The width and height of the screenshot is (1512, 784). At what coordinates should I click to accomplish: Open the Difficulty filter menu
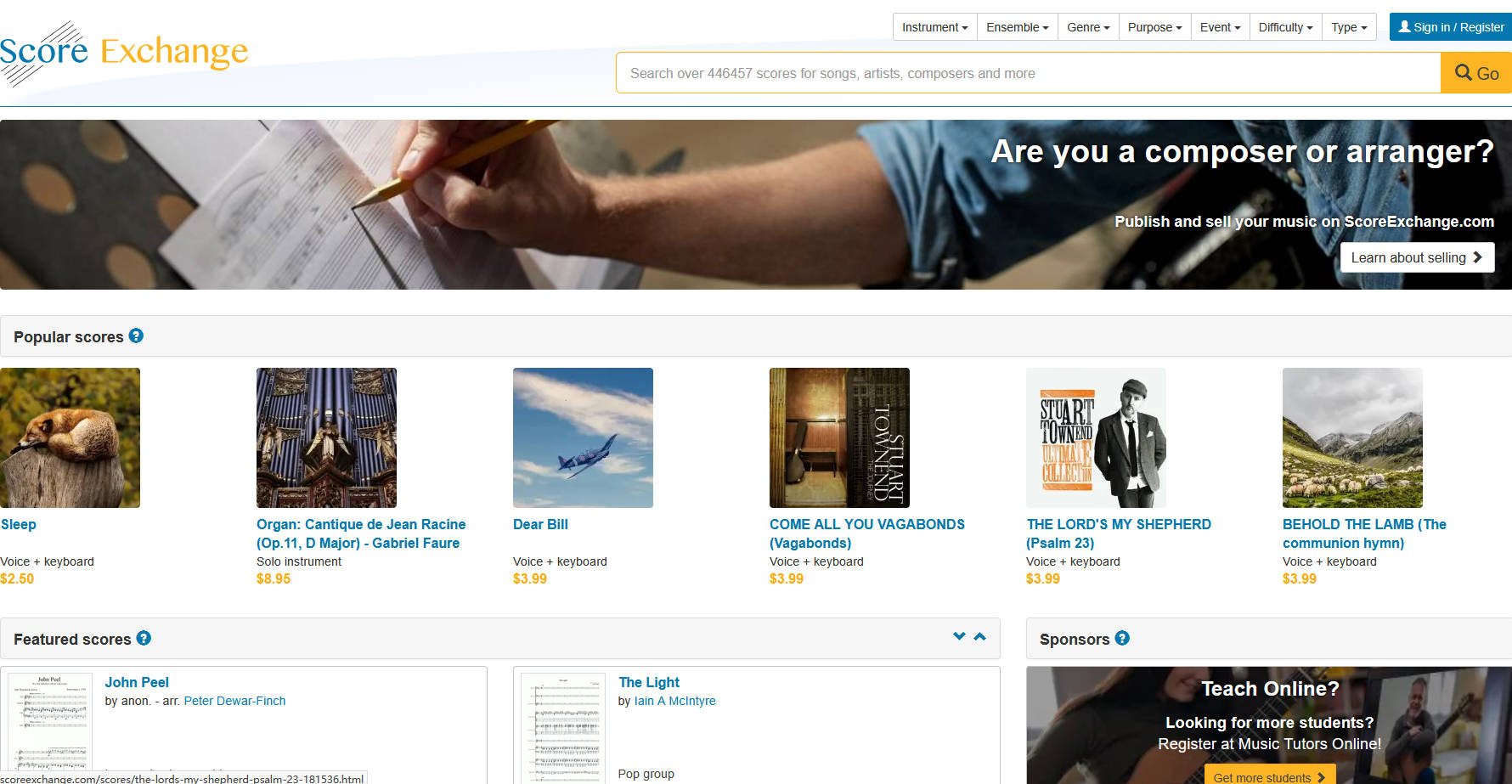click(x=1284, y=27)
